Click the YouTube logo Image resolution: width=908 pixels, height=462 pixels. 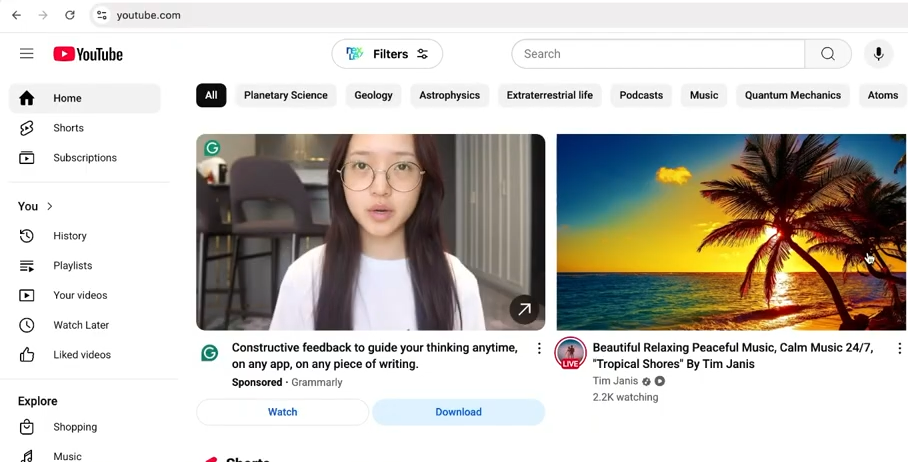[x=88, y=54]
